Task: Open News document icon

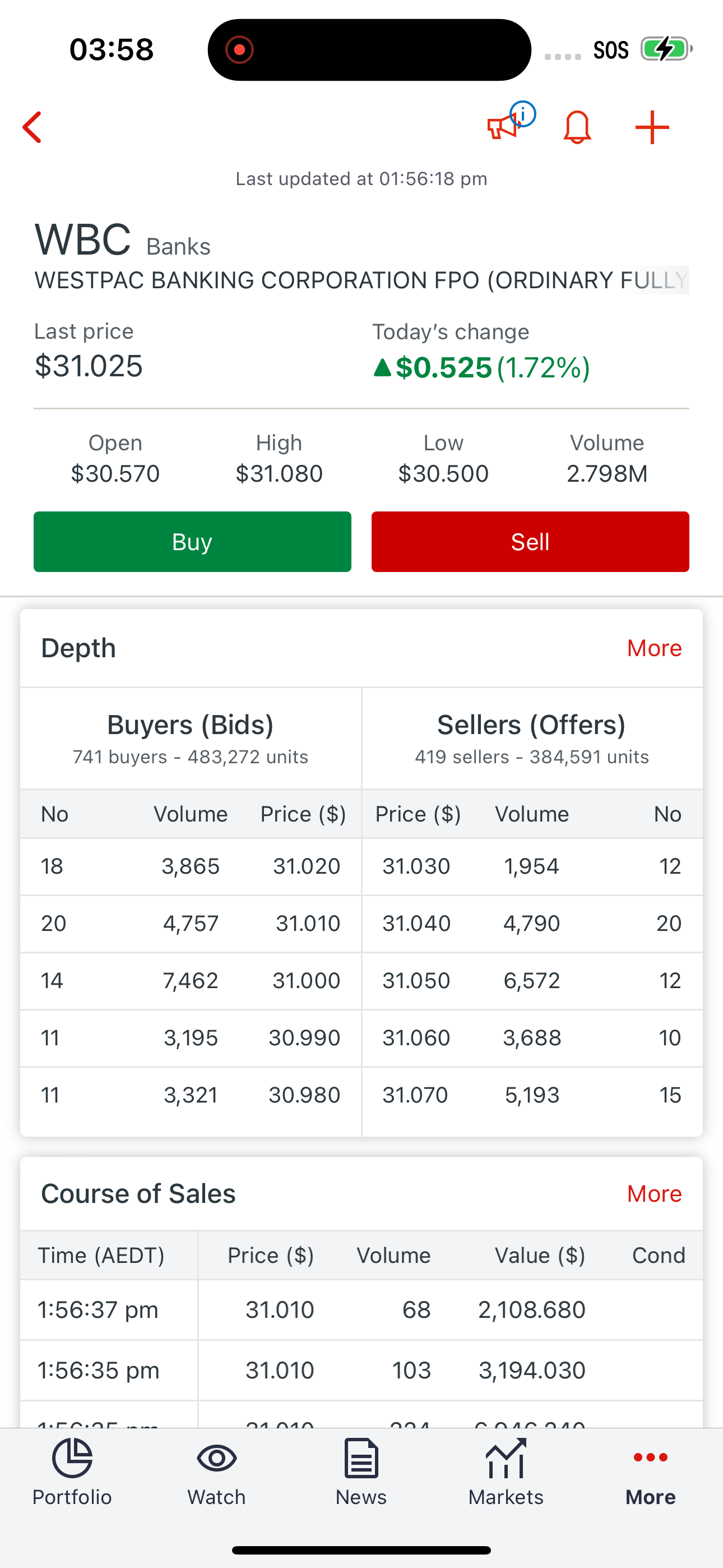Action: [x=361, y=1458]
